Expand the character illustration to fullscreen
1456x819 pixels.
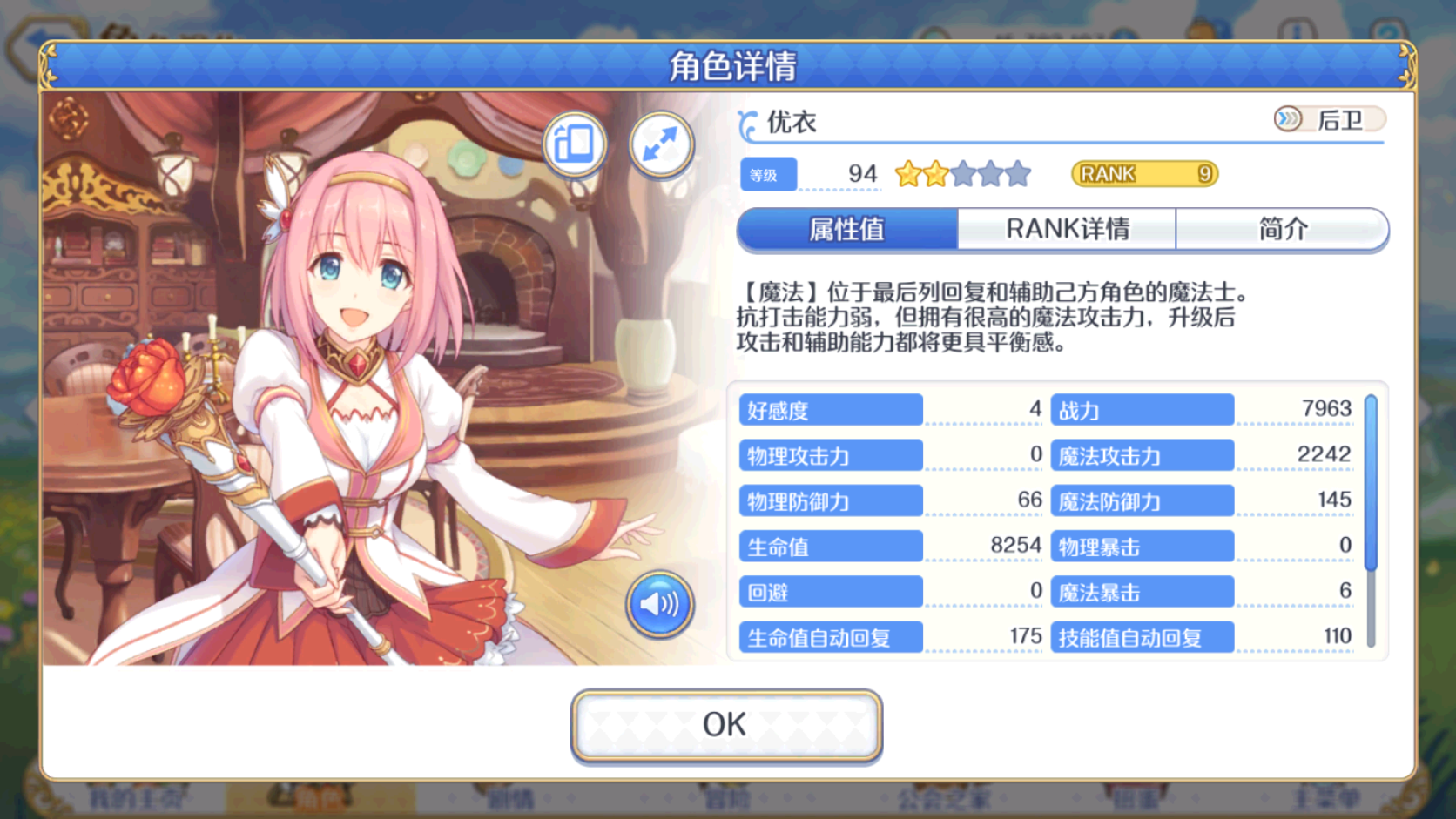click(661, 144)
